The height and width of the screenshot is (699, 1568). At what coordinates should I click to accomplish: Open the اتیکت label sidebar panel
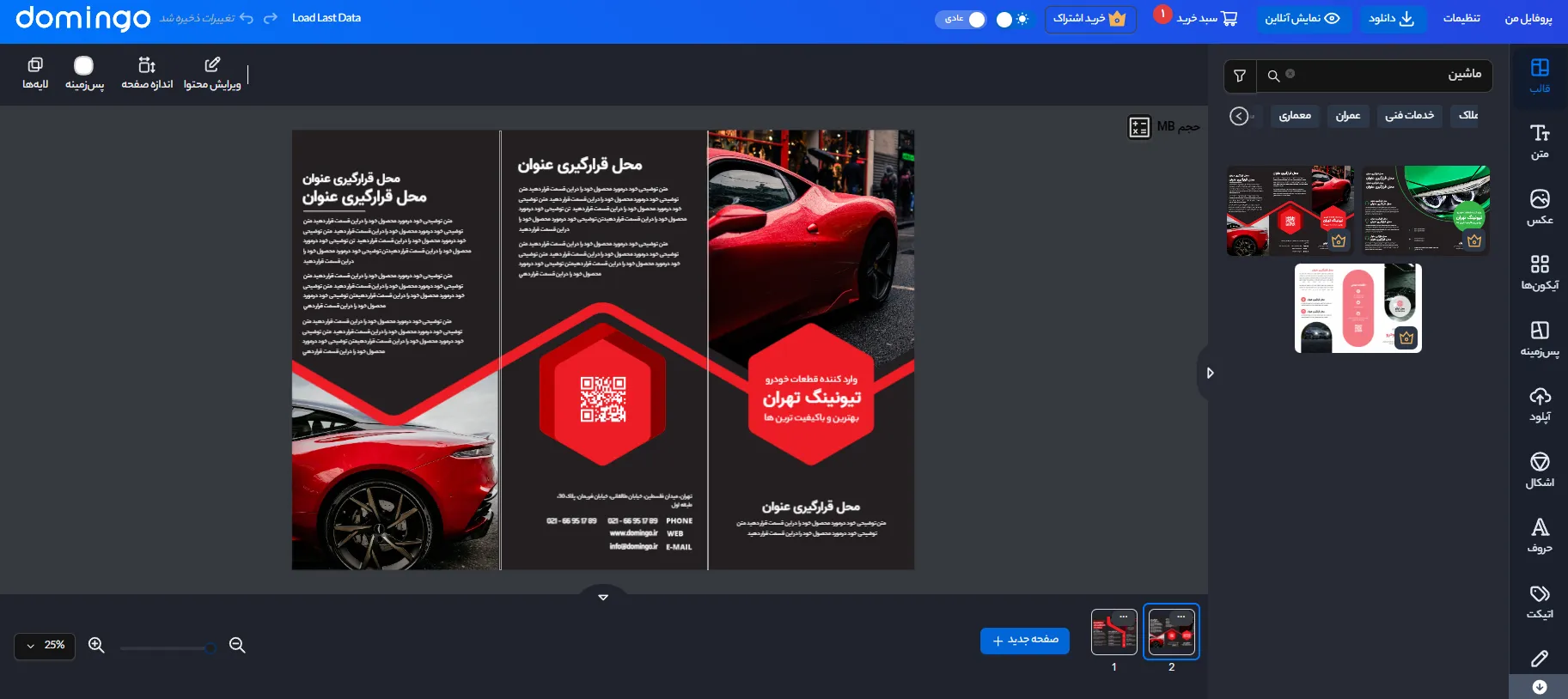tap(1539, 601)
